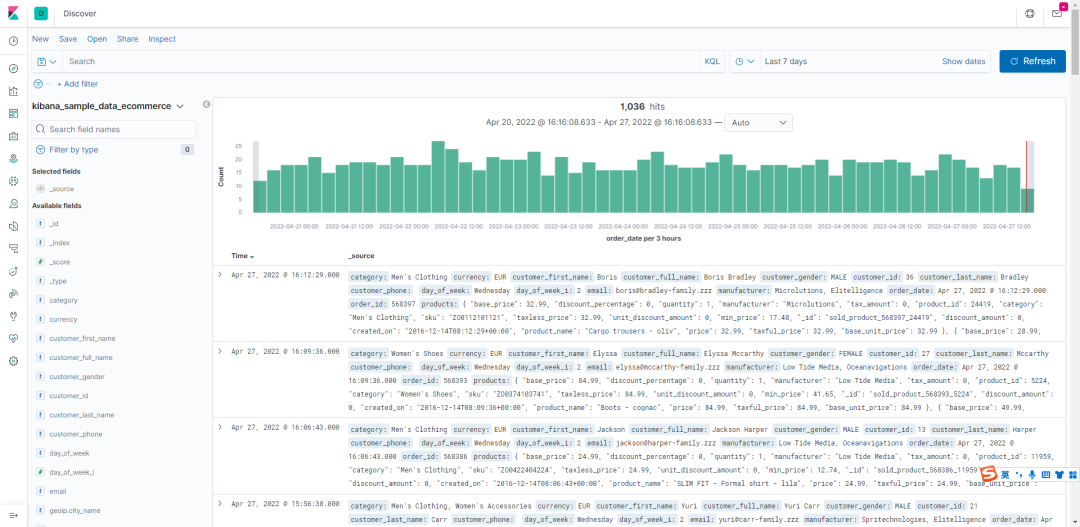Screen dimensions: 1080x527
Task: Click the Add filter link
Action: tap(77, 84)
